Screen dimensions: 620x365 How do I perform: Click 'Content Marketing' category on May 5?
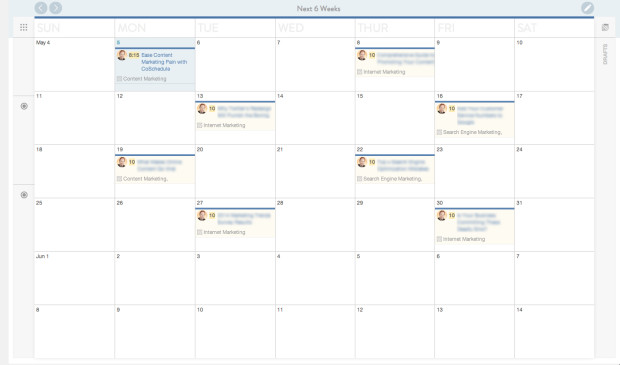[145, 79]
